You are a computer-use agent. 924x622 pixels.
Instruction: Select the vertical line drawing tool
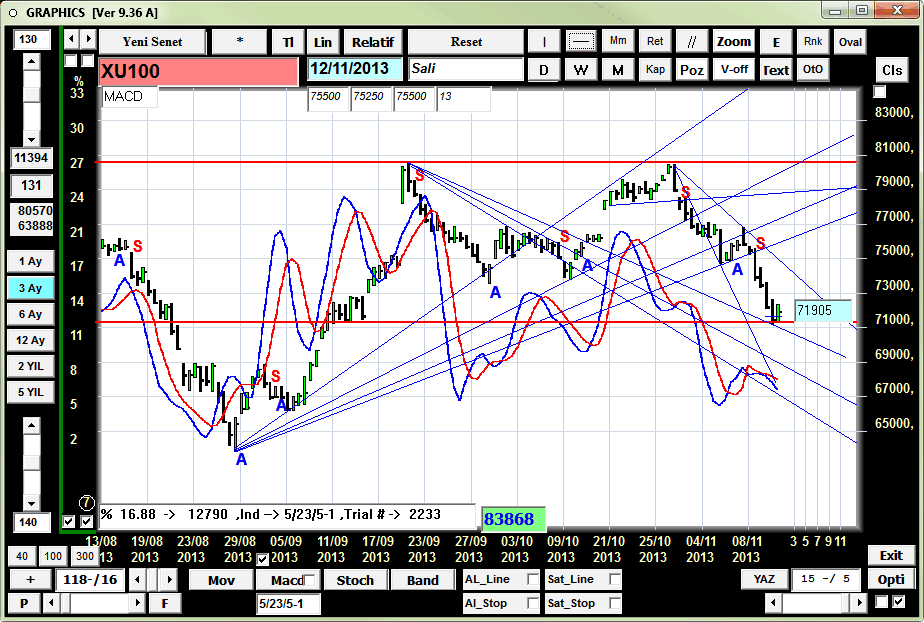543,42
